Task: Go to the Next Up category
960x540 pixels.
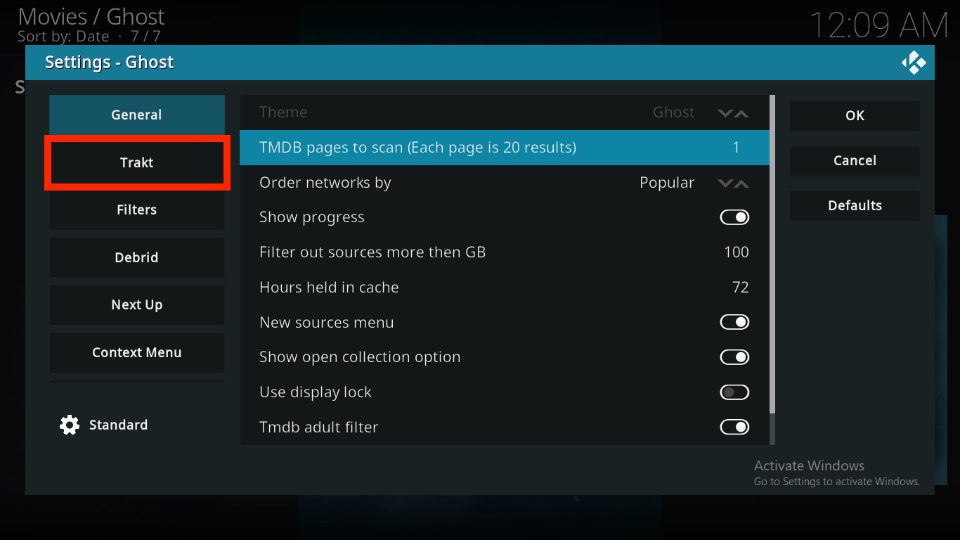Action: 137,304
